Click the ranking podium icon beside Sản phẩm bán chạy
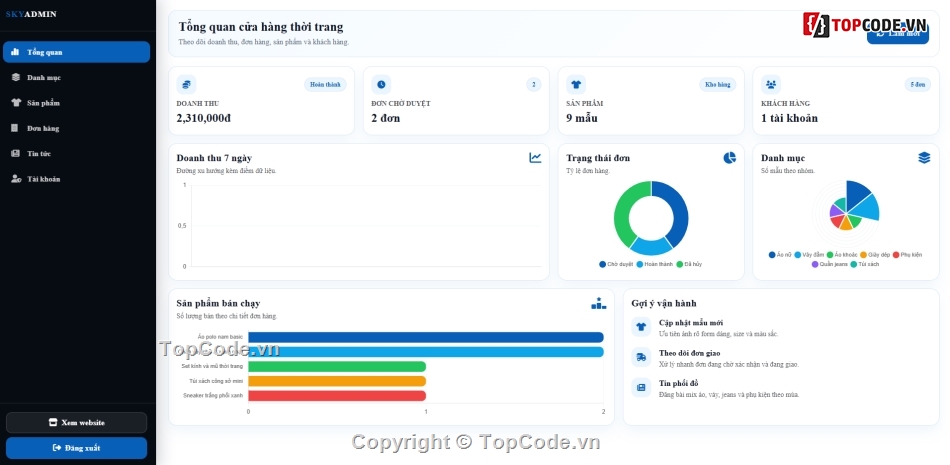This screenshot has height=465, width=950. click(x=599, y=303)
